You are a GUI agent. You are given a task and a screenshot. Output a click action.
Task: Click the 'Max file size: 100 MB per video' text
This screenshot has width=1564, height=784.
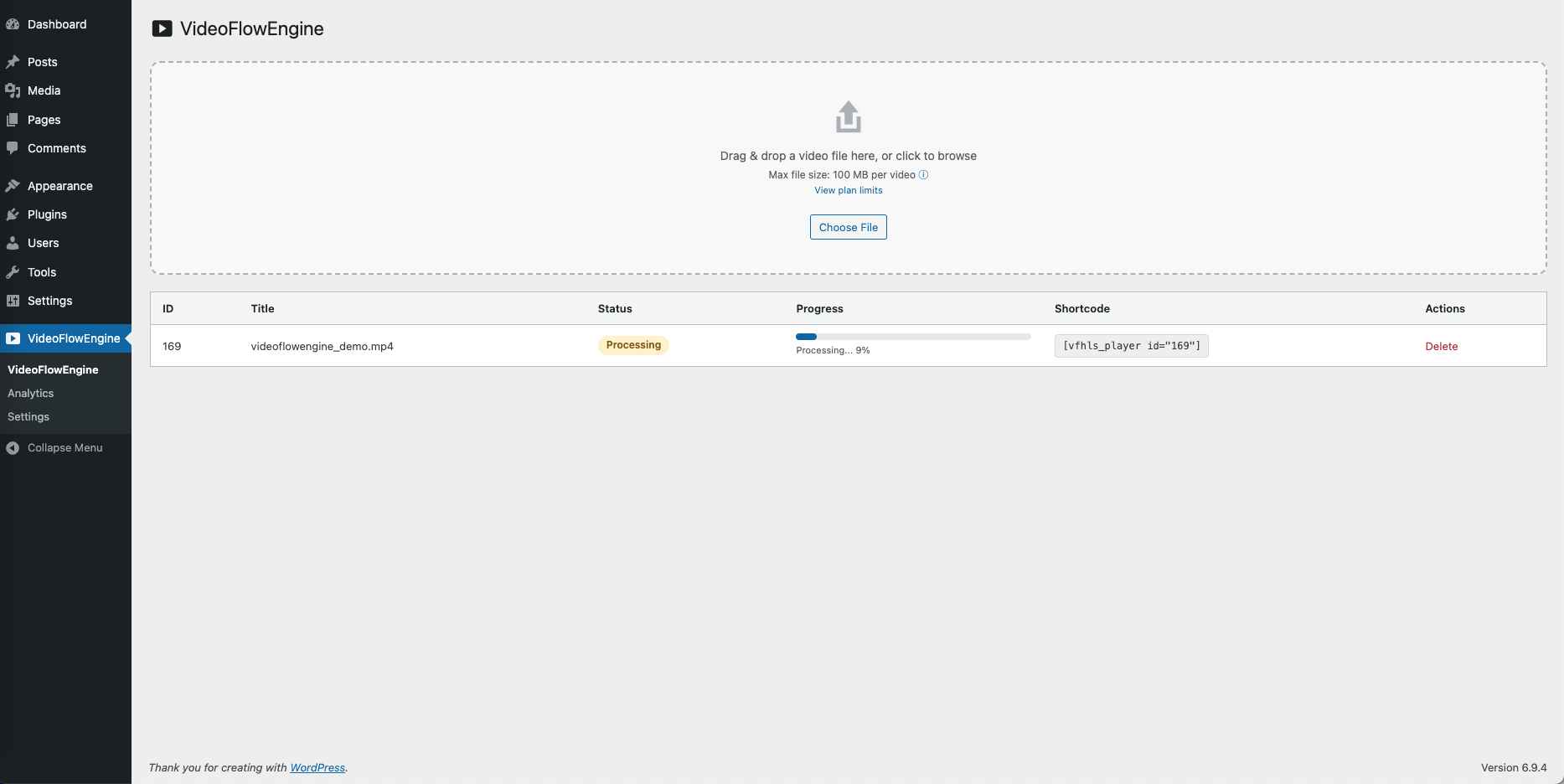[842, 175]
